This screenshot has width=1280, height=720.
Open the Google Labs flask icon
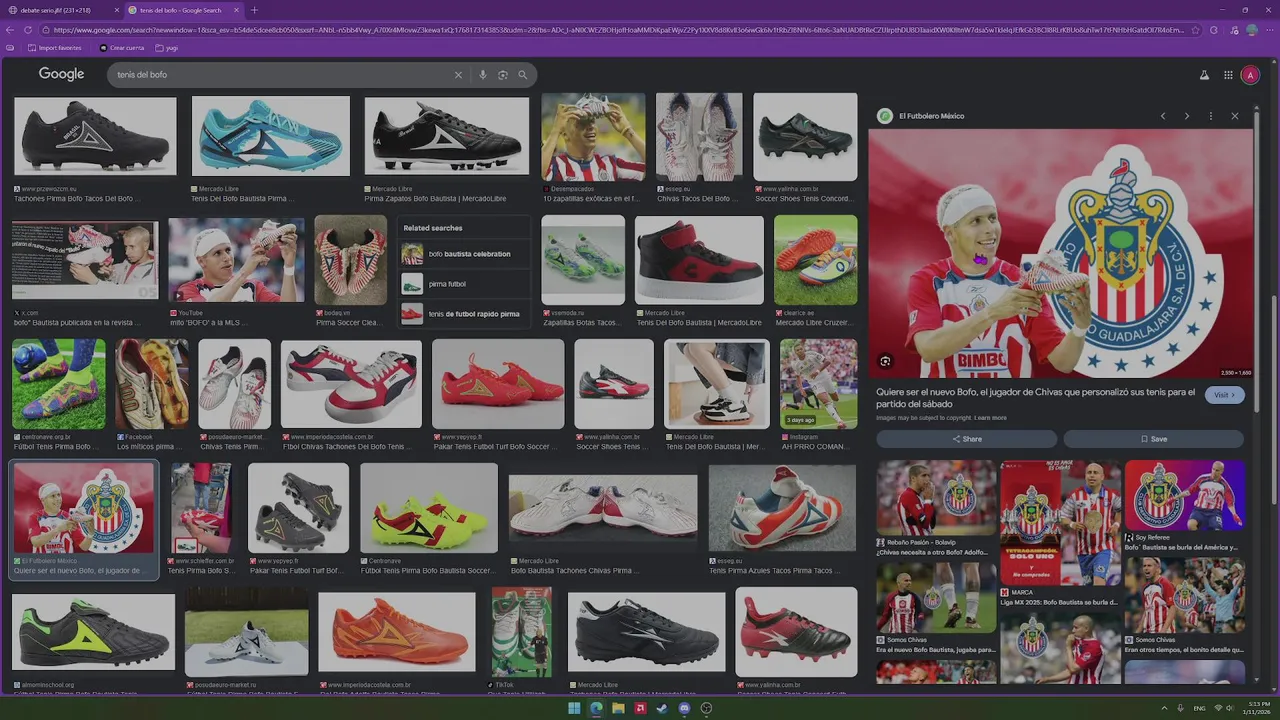coord(1204,75)
